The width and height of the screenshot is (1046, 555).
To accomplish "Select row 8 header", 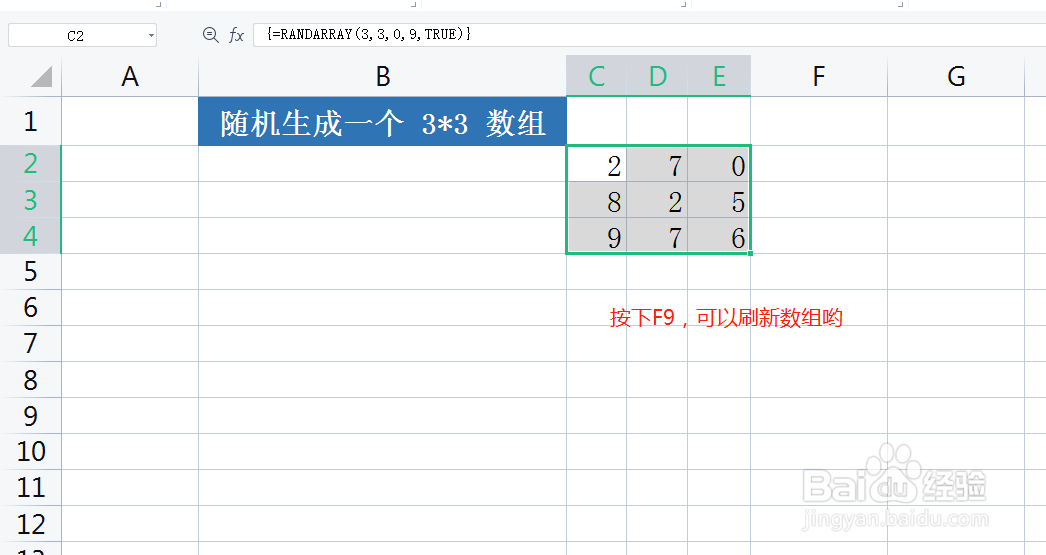I will pos(31,380).
